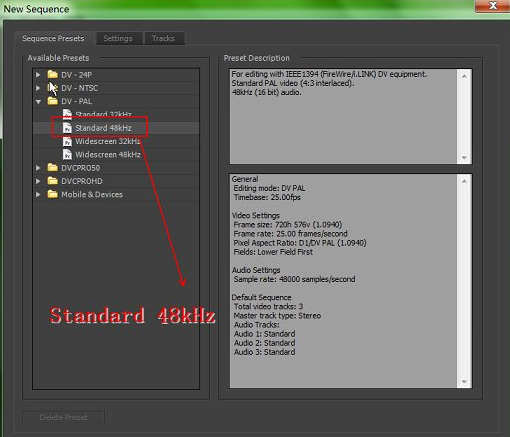Click the 'Sample rate: 48000 samples/second' line

(x=294, y=279)
